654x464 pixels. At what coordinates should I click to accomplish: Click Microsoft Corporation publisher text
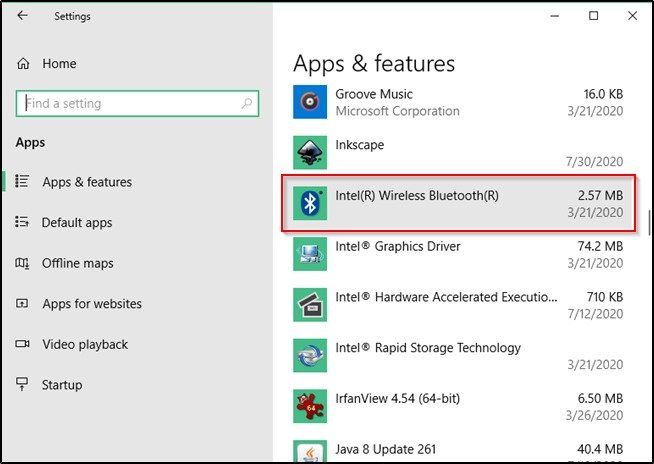click(397, 111)
